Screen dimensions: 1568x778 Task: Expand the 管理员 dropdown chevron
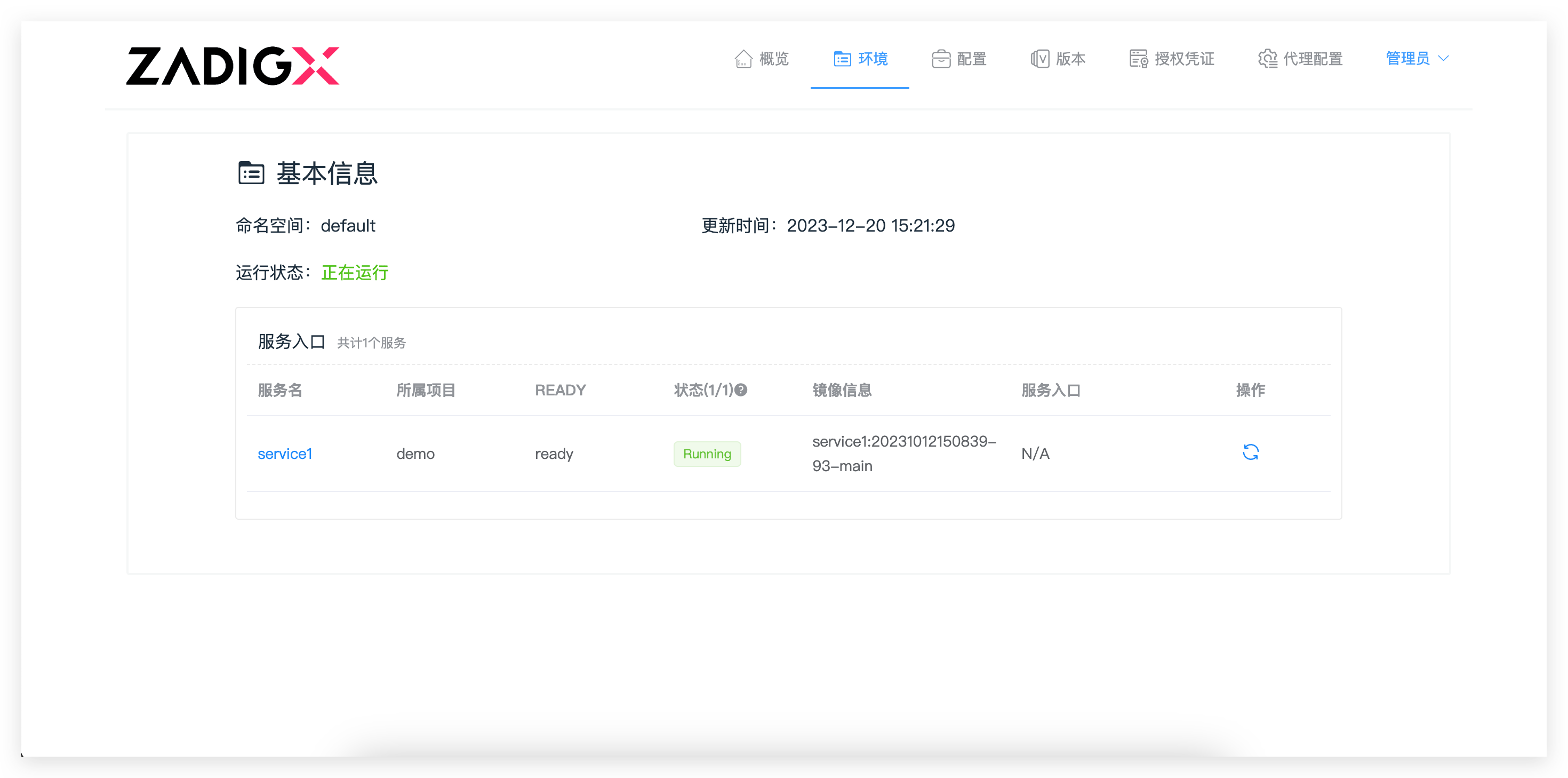(1443, 59)
